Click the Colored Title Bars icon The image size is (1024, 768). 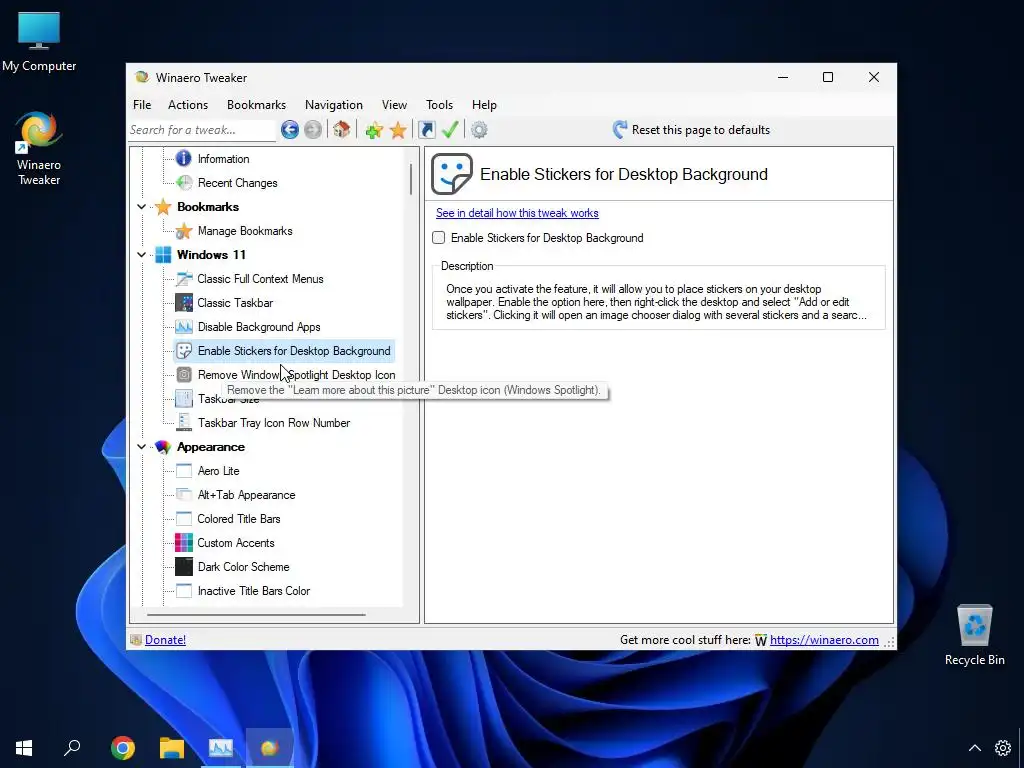tap(184, 519)
